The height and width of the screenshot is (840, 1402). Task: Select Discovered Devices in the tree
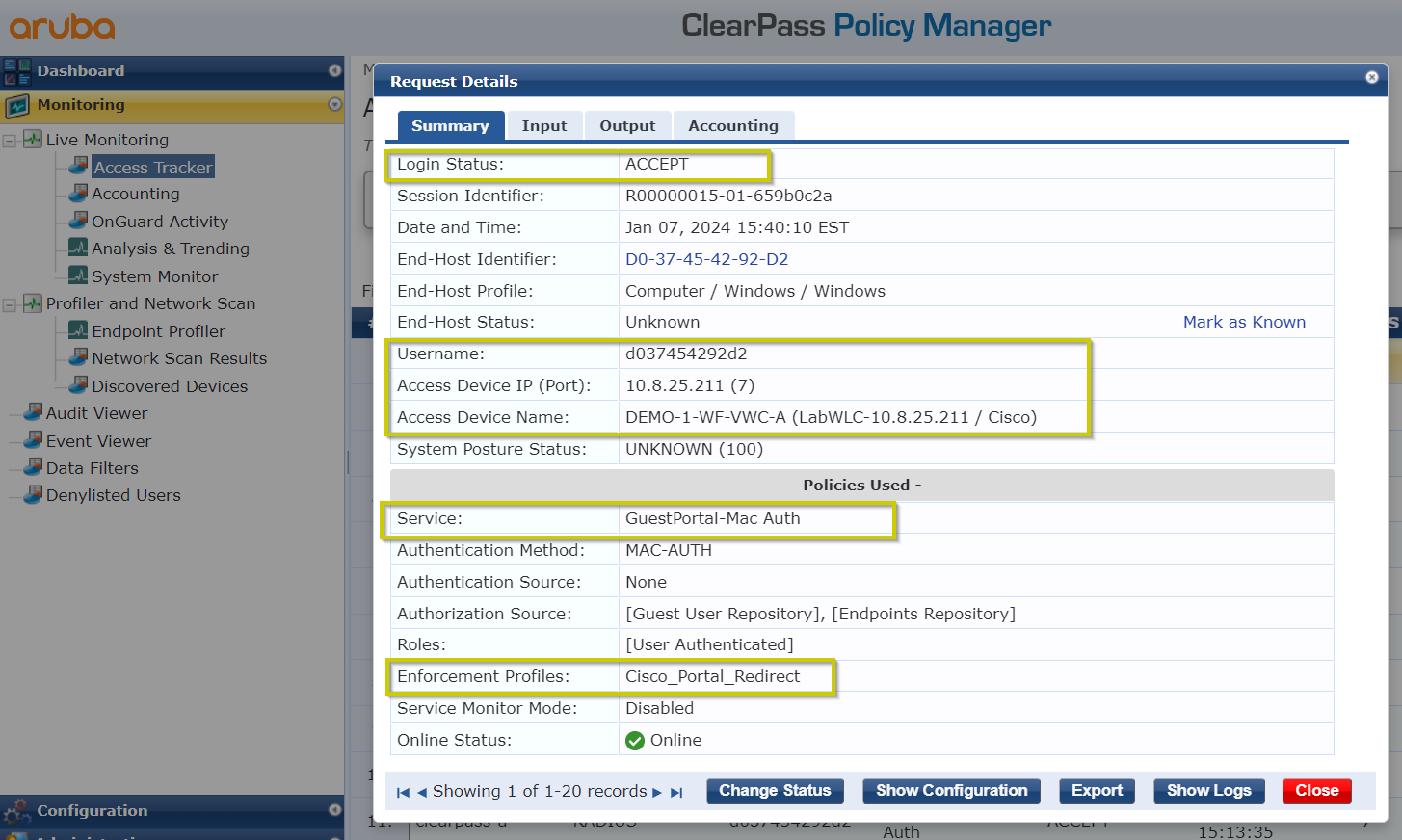170,386
